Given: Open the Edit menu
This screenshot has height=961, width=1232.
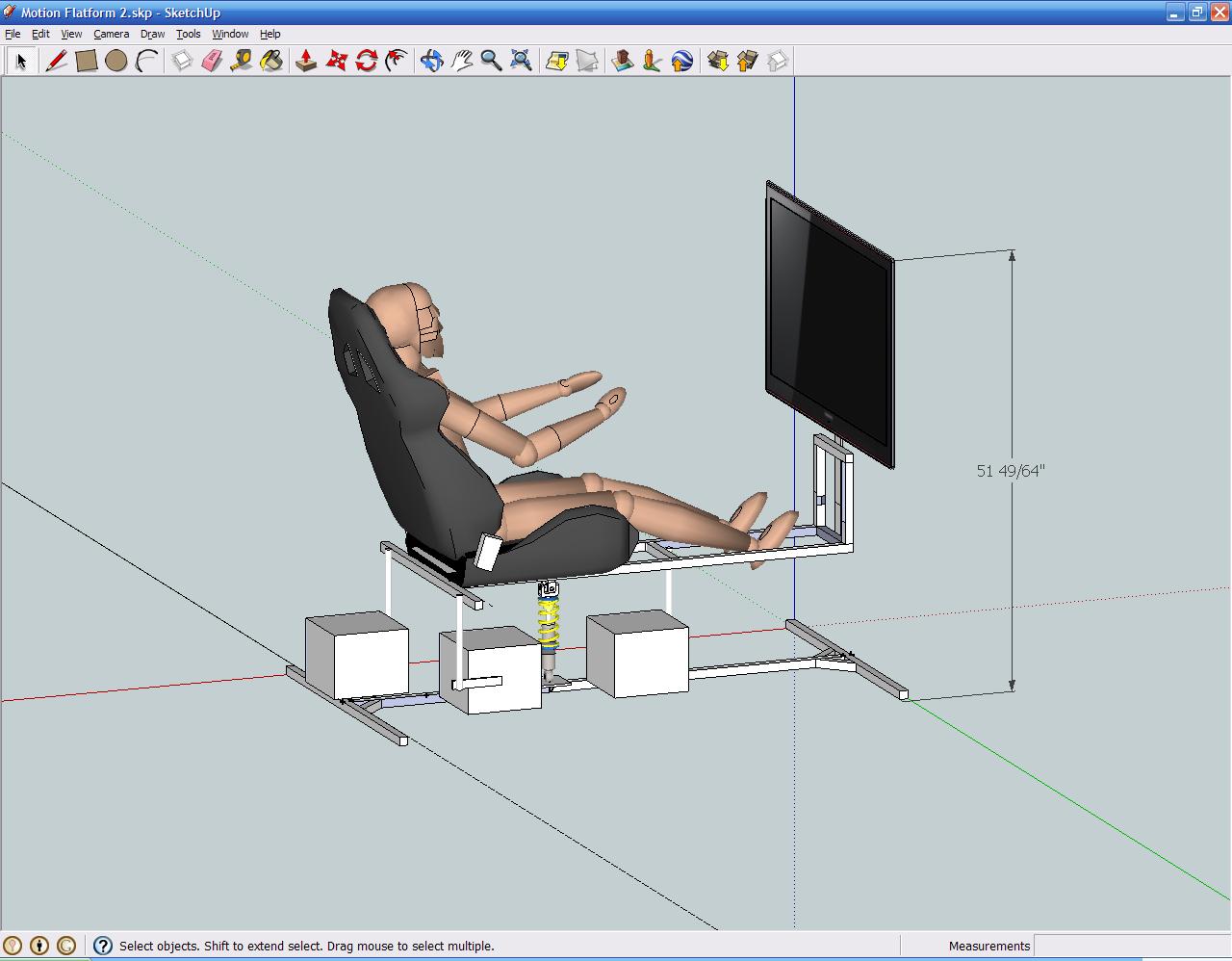Looking at the screenshot, I should (40, 34).
